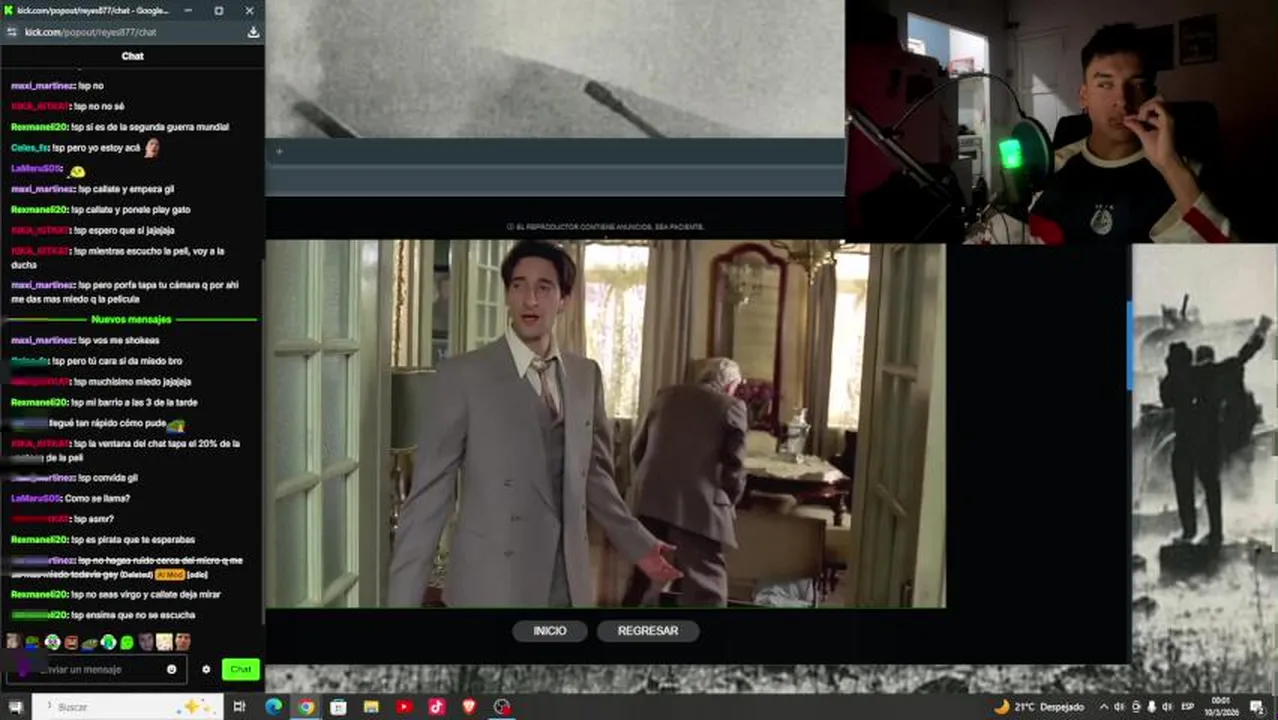Expand hidden system tray icons chevron
This screenshot has width=1278, height=720.
[1104, 707]
